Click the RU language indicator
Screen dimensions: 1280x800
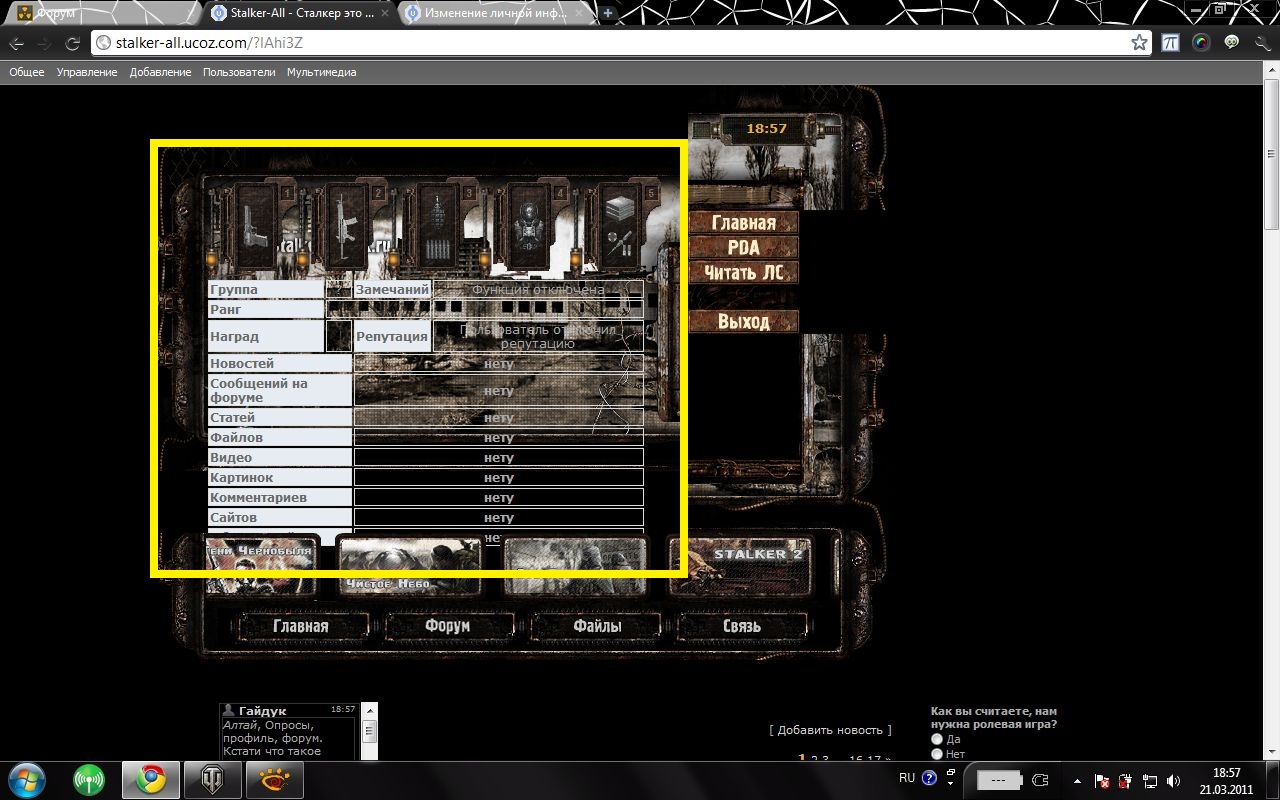tap(906, 777)
